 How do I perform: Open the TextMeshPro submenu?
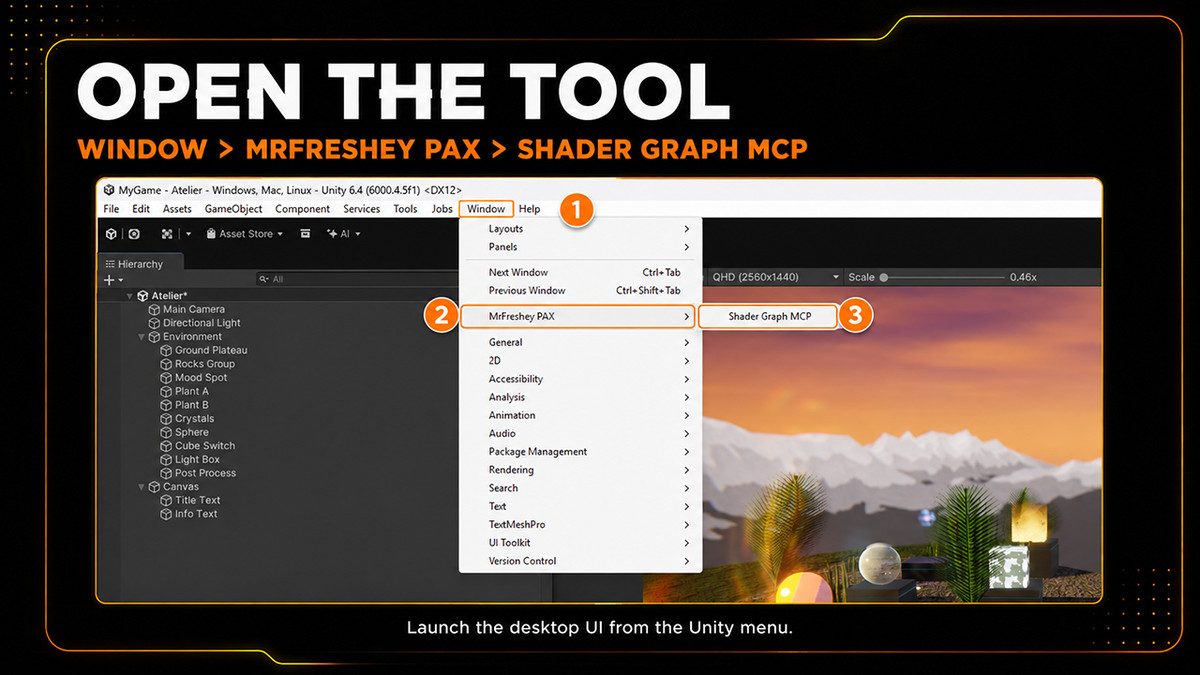[x=580, y=524]
